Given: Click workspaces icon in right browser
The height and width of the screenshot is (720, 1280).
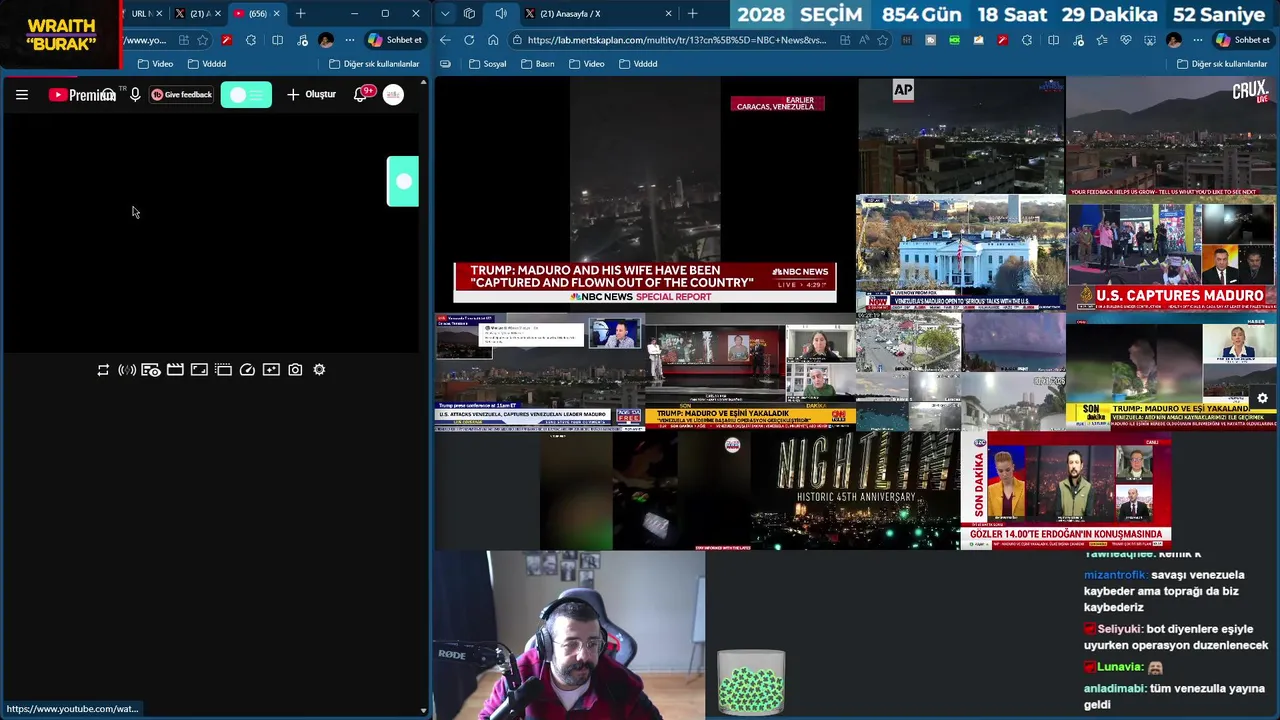Looking at the screenshot, I should pyautogui.click(x=469, y=13).
